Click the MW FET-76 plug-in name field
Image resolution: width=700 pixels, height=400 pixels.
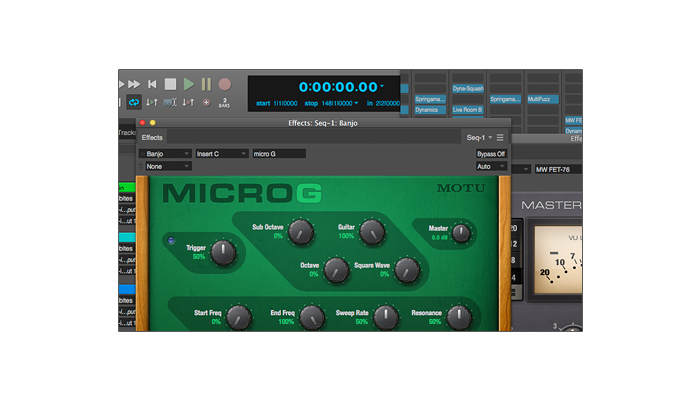[558, 170]
